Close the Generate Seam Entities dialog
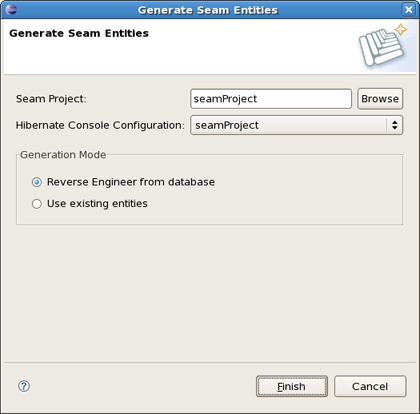Screen dimensions: 420x414 click(x=408, y=10)
